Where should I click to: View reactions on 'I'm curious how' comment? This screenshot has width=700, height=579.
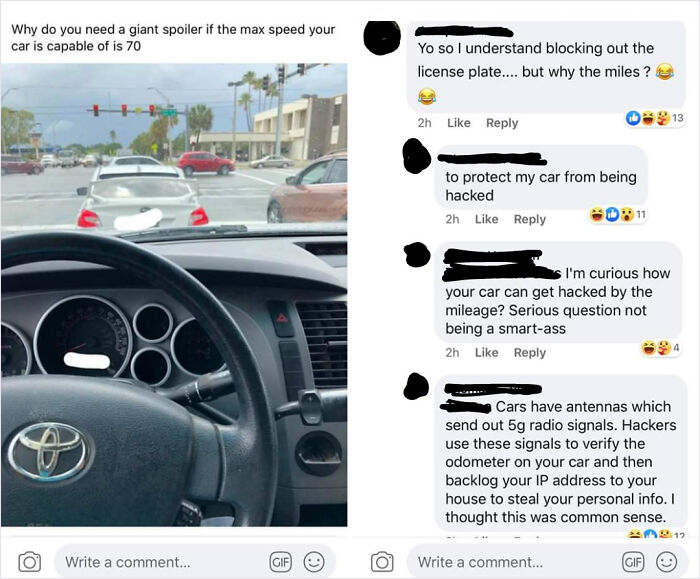tap(661, 348)
